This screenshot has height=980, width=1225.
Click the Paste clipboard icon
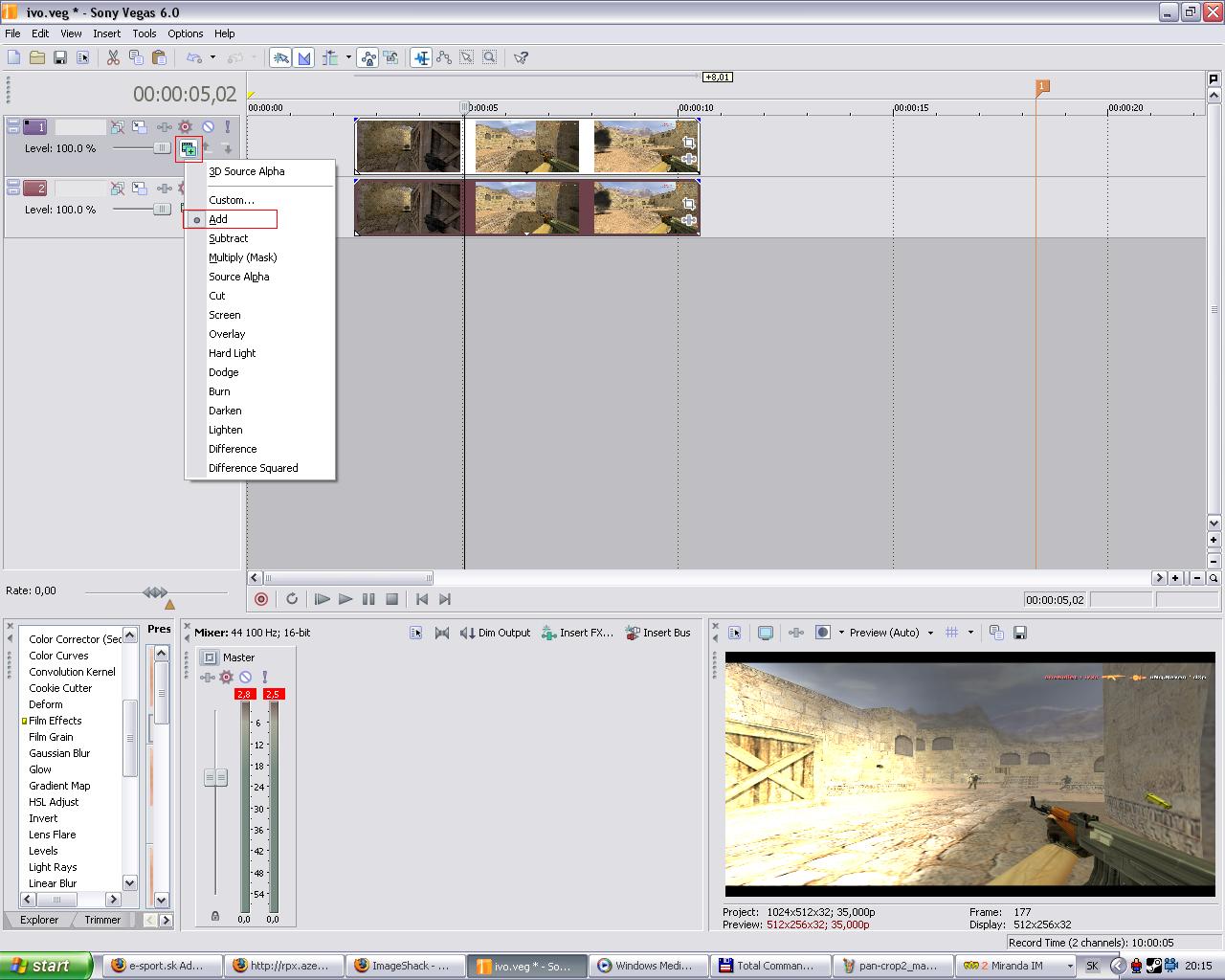coord(159,57)
